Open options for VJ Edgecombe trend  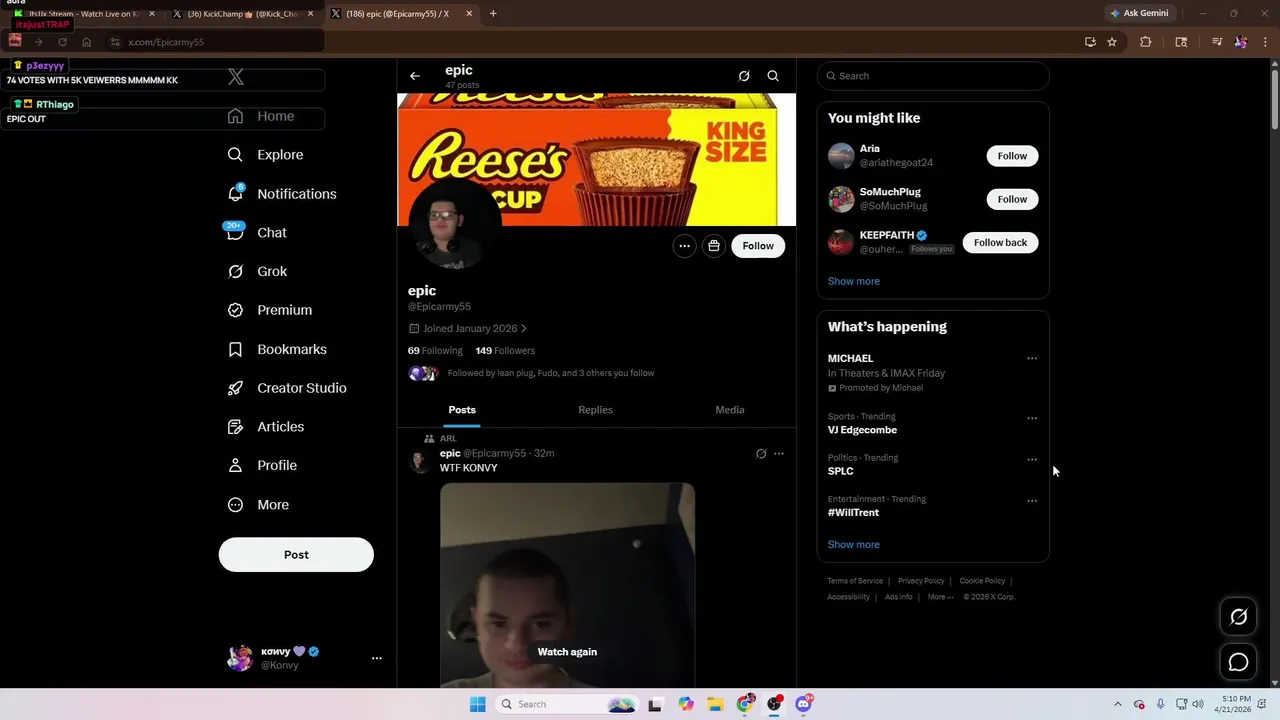click(x=1032, y=419)
